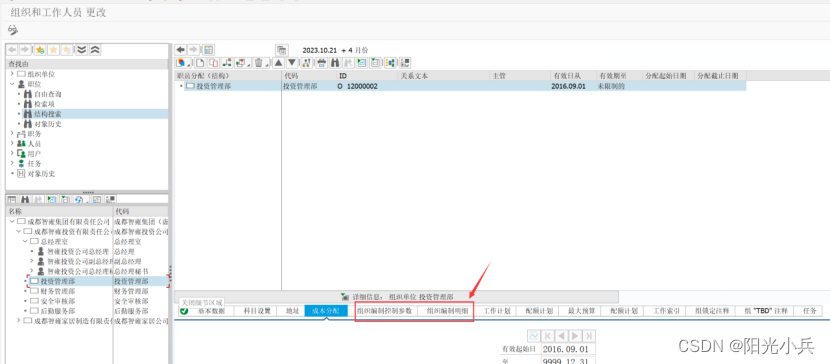Image resolution: width=830 pixels, height=364 pixels.
Task: Collapse all search nodes double-up chevron
Action: 95,50
